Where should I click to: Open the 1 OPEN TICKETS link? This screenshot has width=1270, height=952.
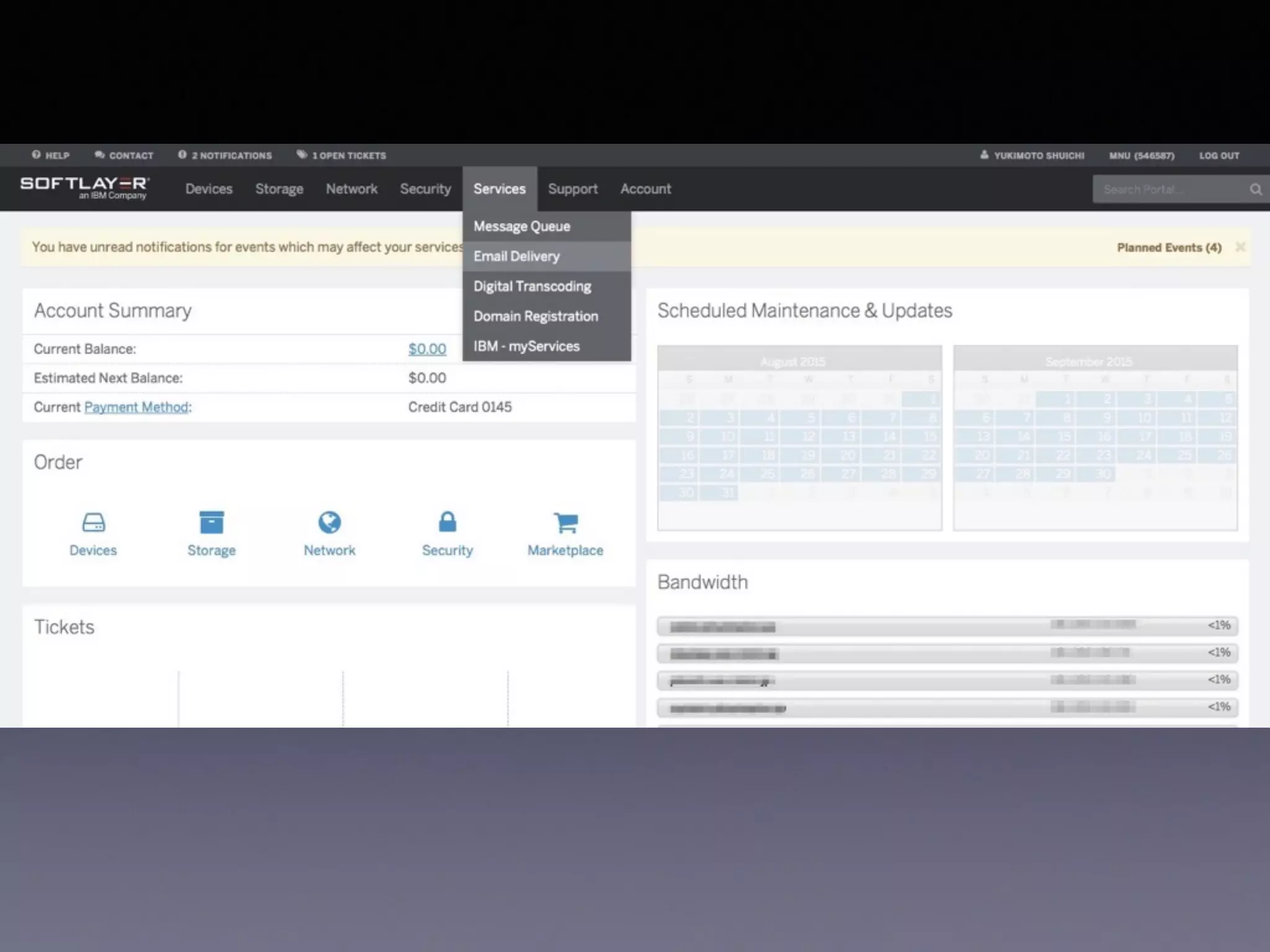[x=349, y=156]
